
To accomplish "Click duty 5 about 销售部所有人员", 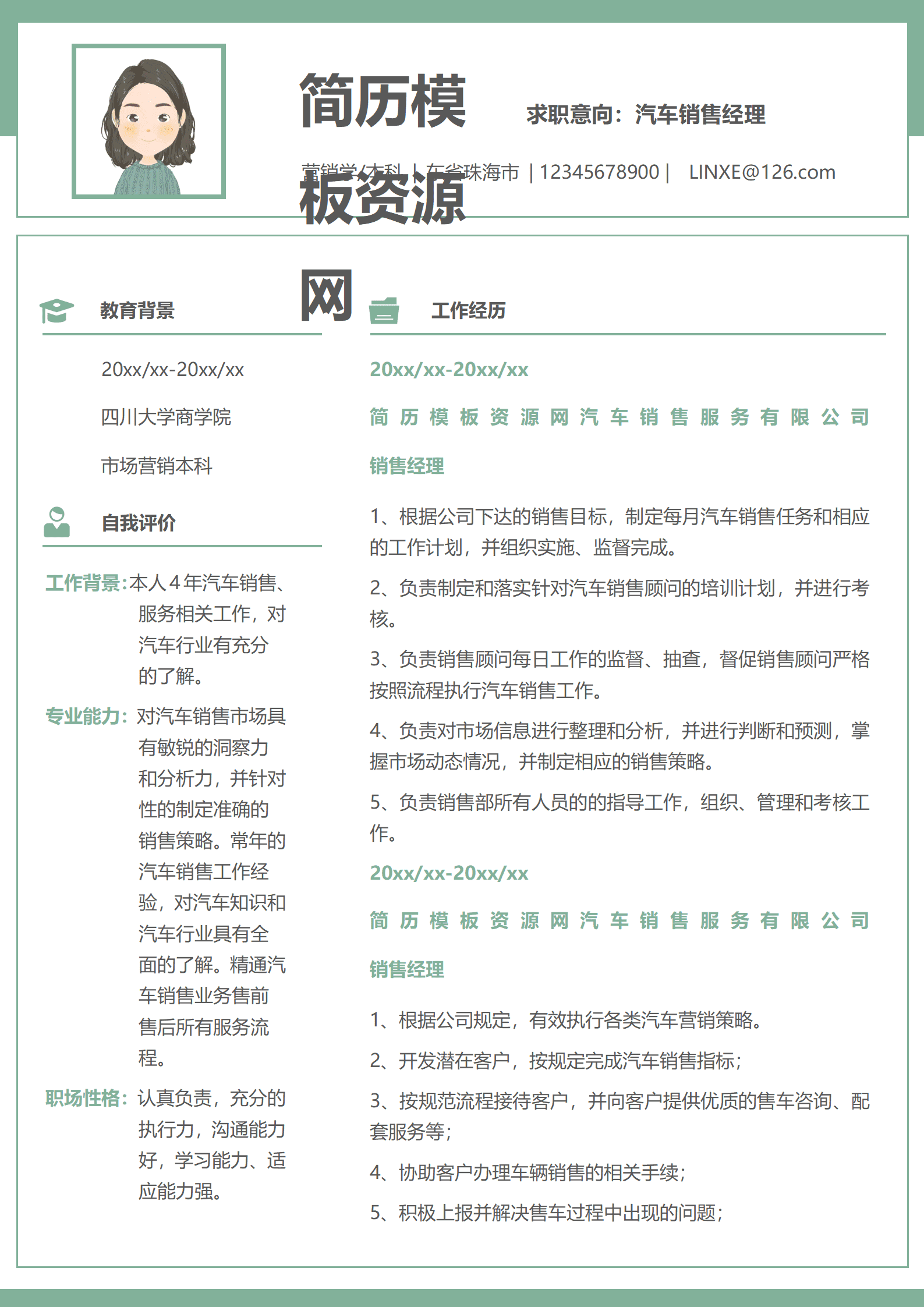I will pyautogui.click(x=619, y=817).
